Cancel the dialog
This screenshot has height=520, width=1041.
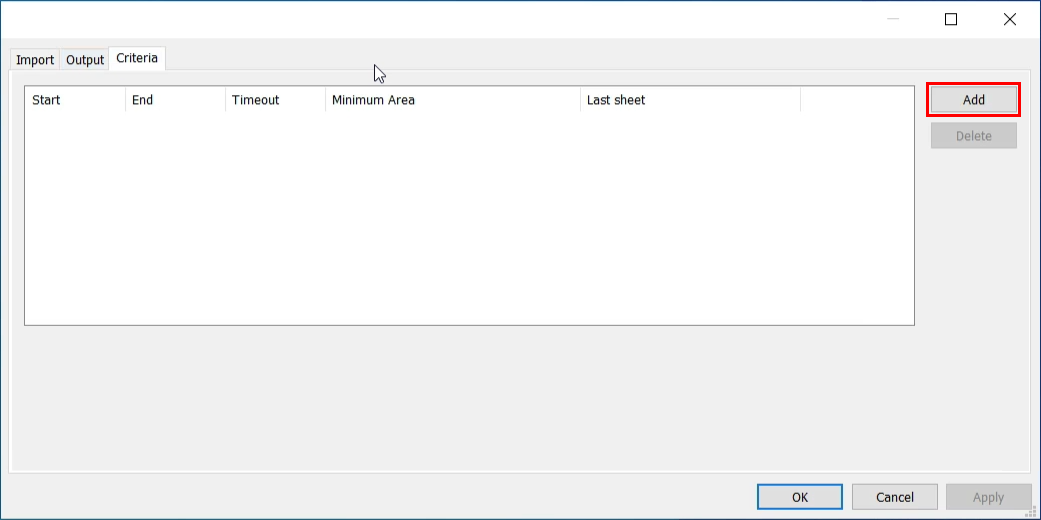[x=895, y=497]
